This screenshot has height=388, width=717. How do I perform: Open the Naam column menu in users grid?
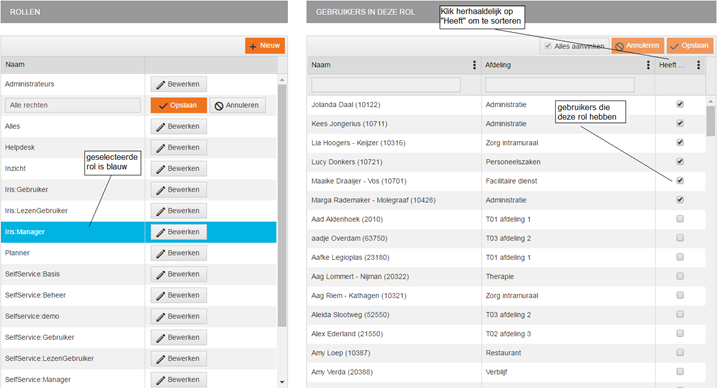pyautogui.click(x=474, y=65)
